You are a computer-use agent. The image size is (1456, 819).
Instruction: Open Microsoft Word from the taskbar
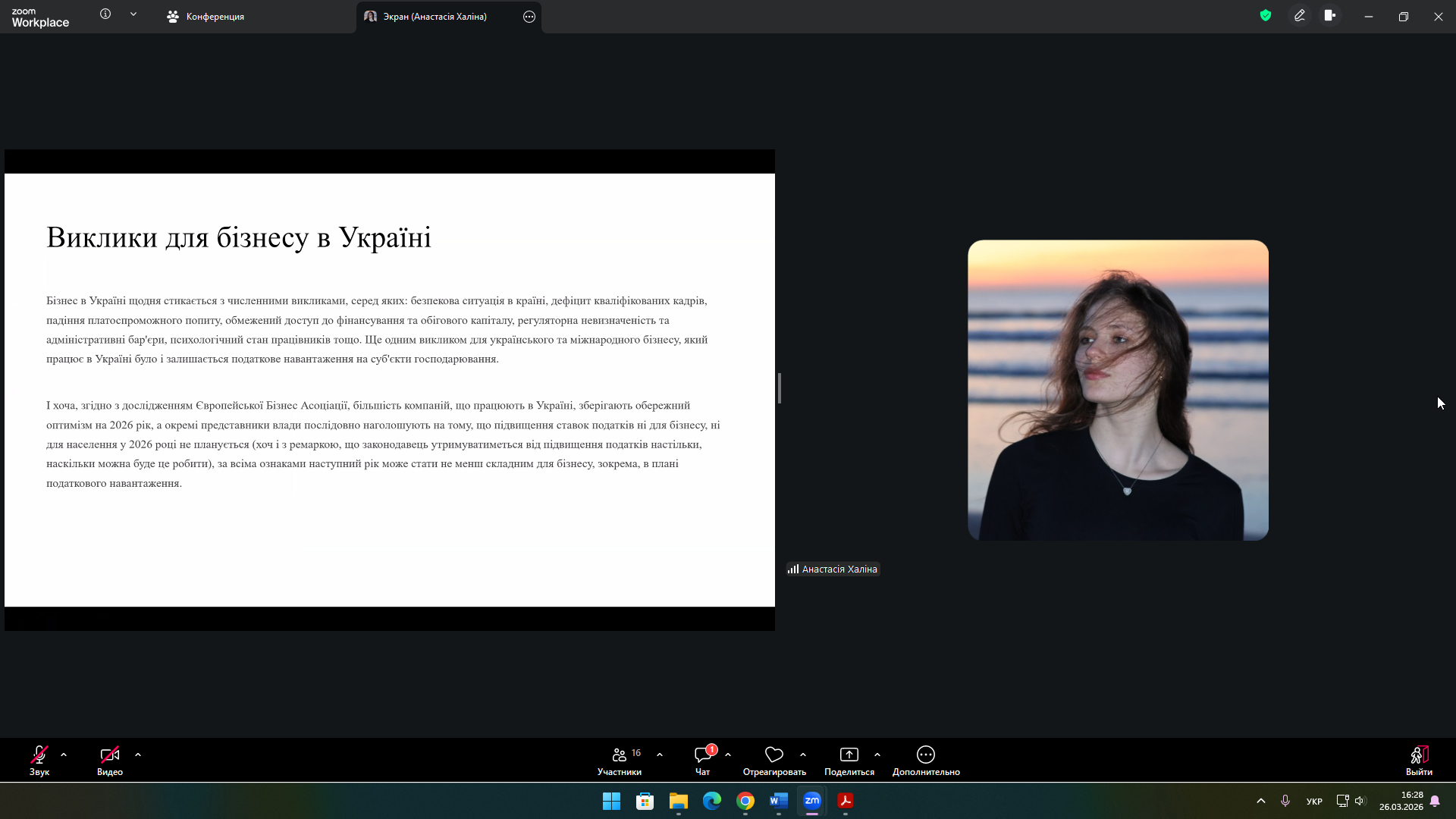pos(779,801)
